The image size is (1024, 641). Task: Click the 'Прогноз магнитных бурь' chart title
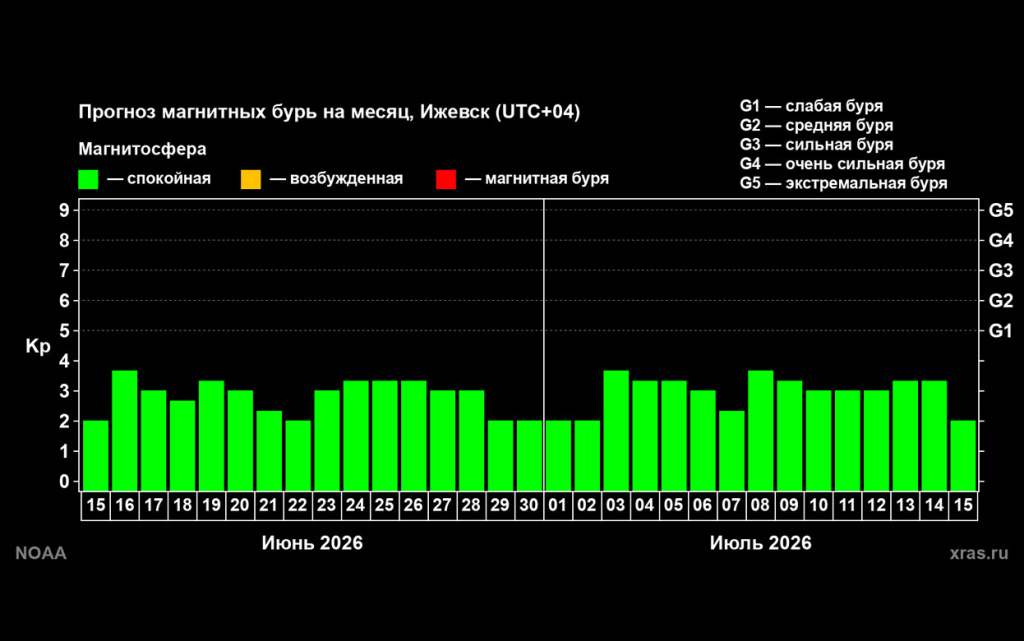pyautogui.click(x=329, y=112)
